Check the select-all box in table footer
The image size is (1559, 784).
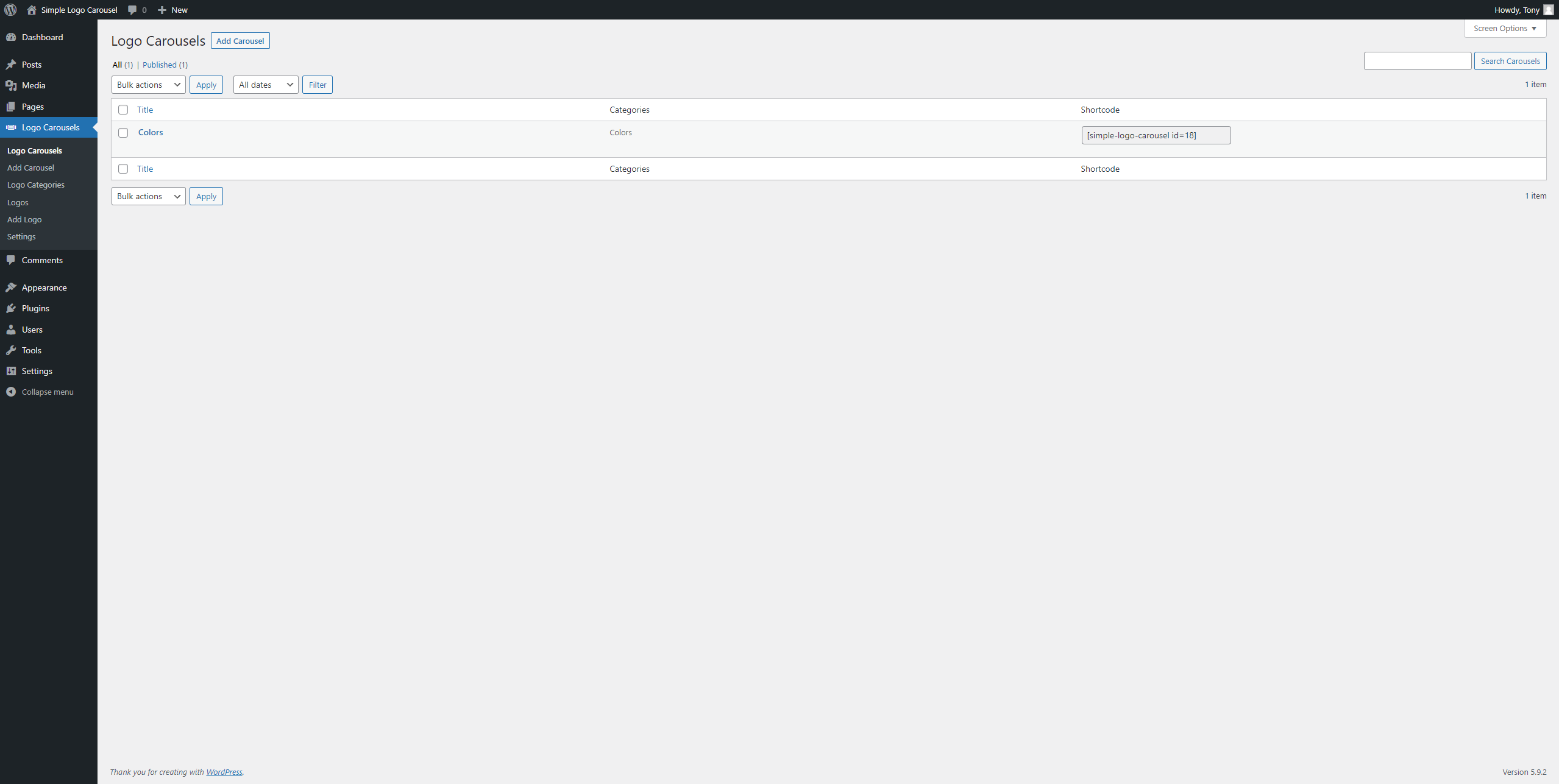coord(123,169)
